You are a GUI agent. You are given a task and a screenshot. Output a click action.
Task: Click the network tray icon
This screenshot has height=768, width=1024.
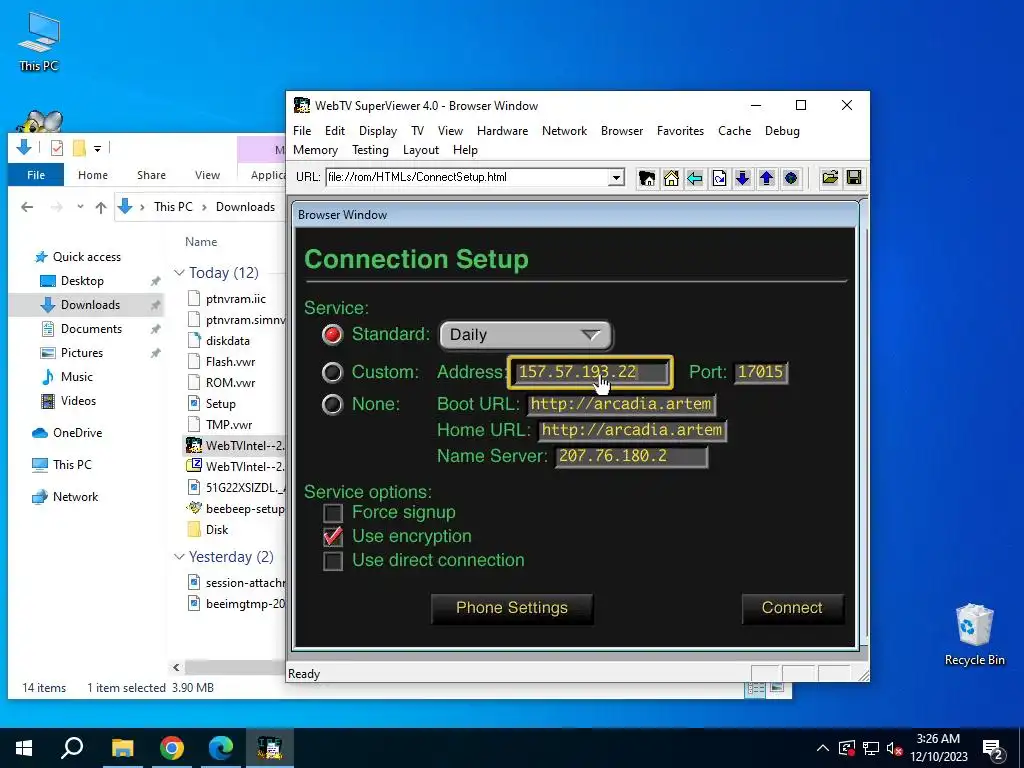871,748
